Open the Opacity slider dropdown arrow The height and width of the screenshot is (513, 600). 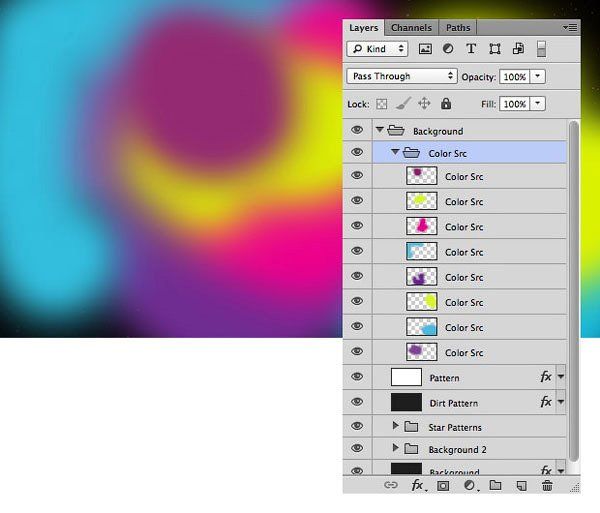tap(538, 76)
